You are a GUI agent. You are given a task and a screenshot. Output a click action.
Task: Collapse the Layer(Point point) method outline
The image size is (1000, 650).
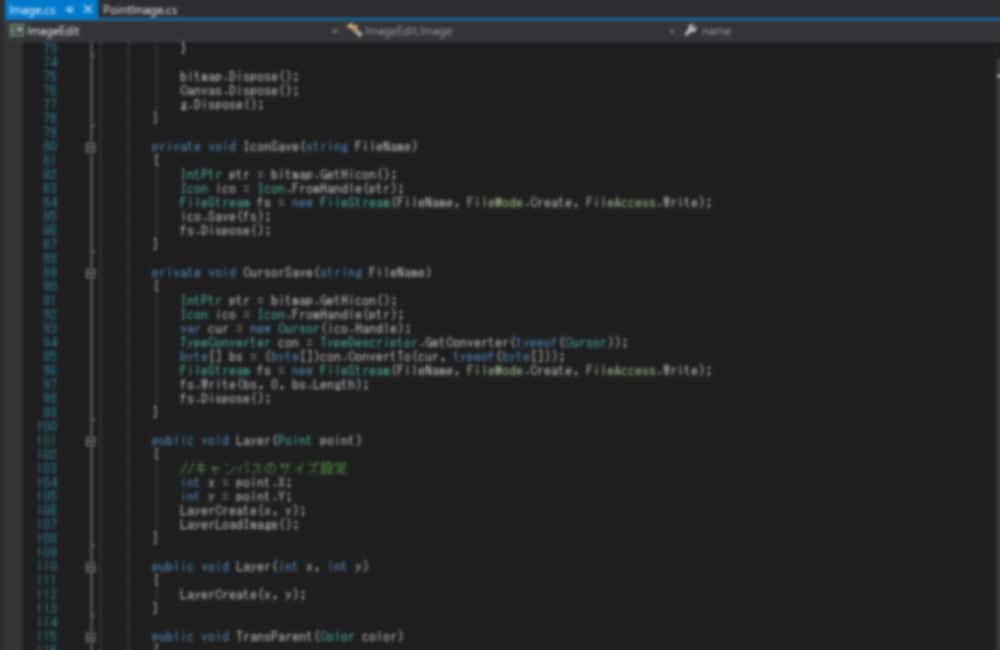[x=91, y=441]
